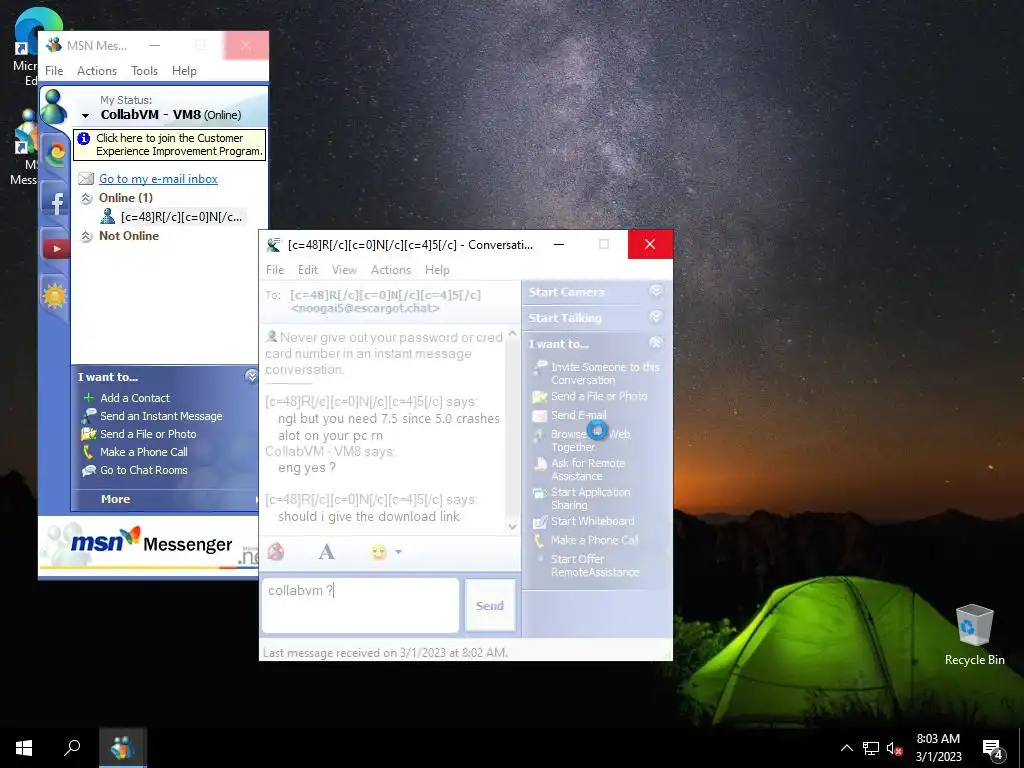Click the Add a Contact plus icon

[x=89, y=398]
